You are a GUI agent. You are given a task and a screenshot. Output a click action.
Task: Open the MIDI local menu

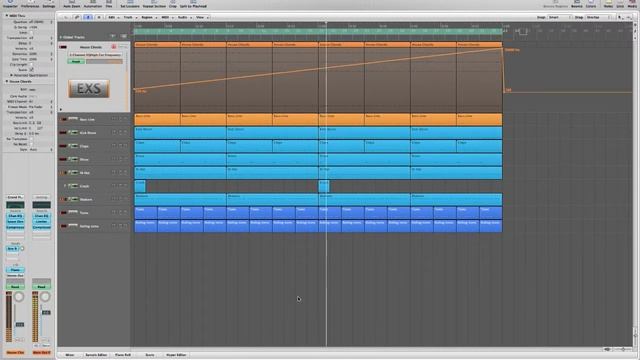point(167,18)
